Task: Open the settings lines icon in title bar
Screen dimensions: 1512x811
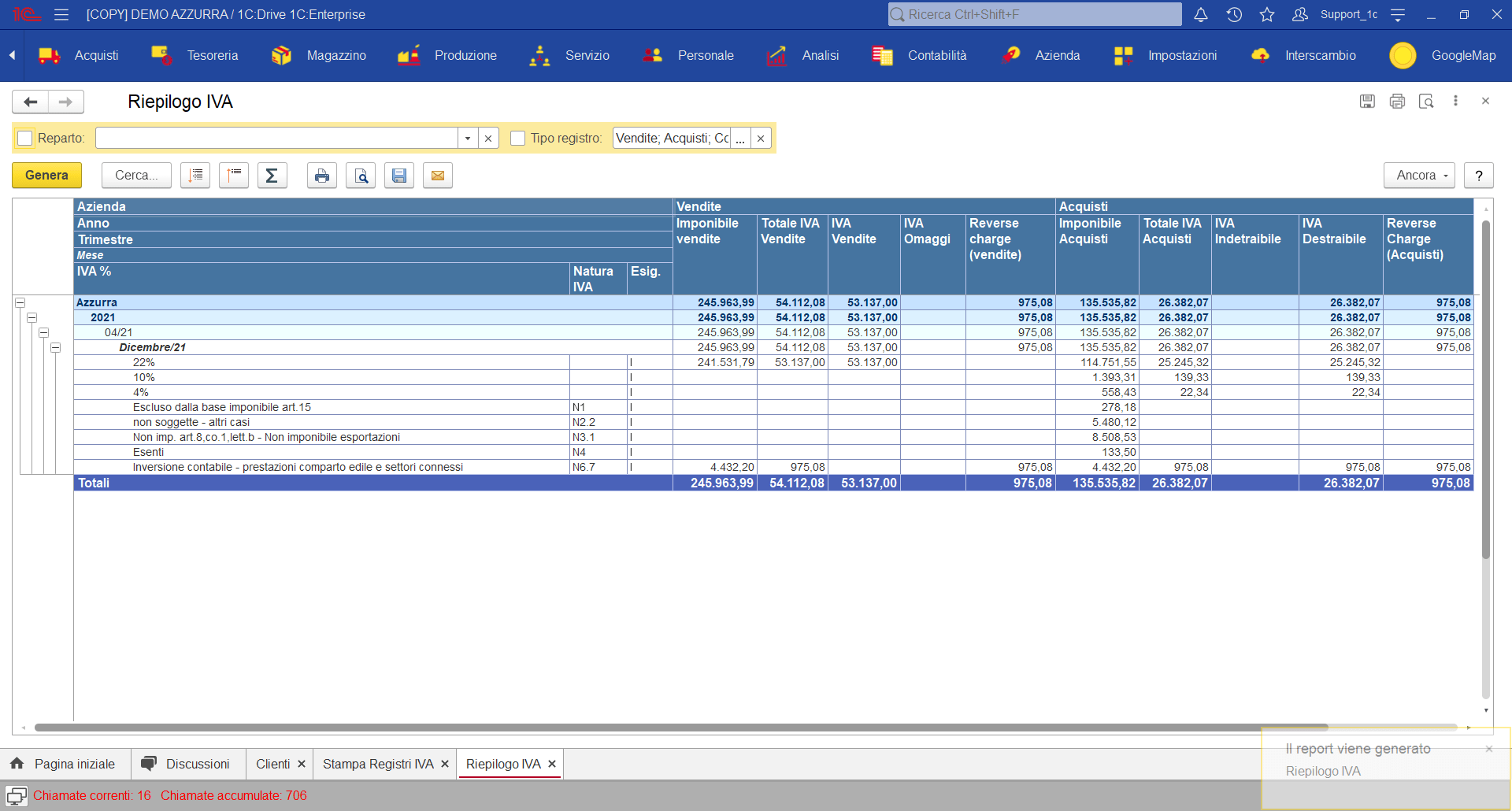Action: pyautogui.click(x=1398, y=14)
